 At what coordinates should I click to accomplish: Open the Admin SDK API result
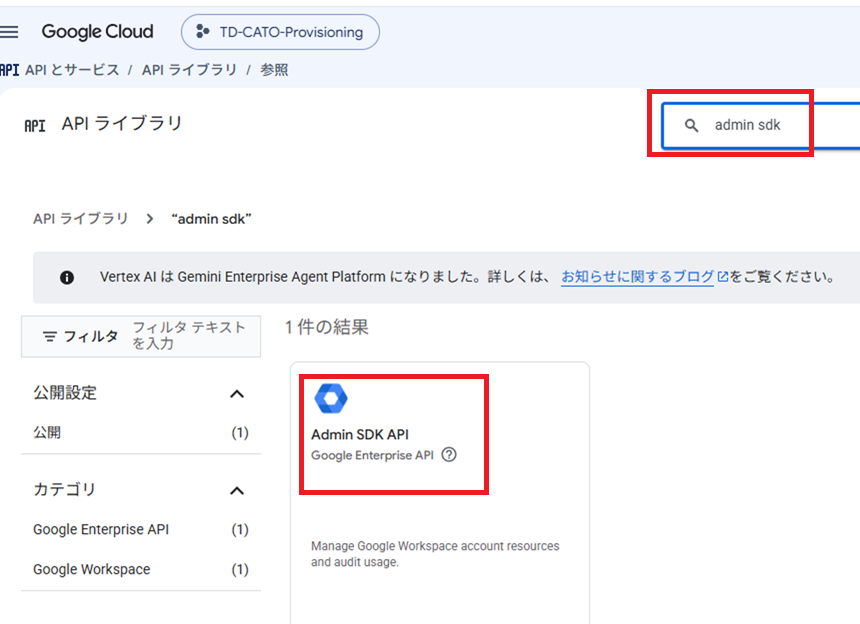coord(360,434)
